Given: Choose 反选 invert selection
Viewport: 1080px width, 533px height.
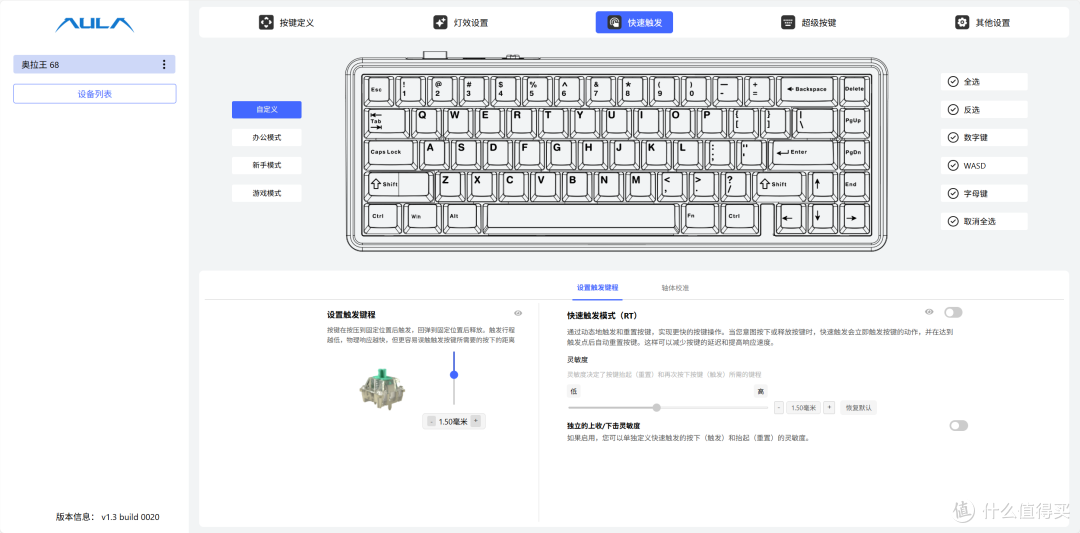Looking at the screenshot, I should point(984,109).
